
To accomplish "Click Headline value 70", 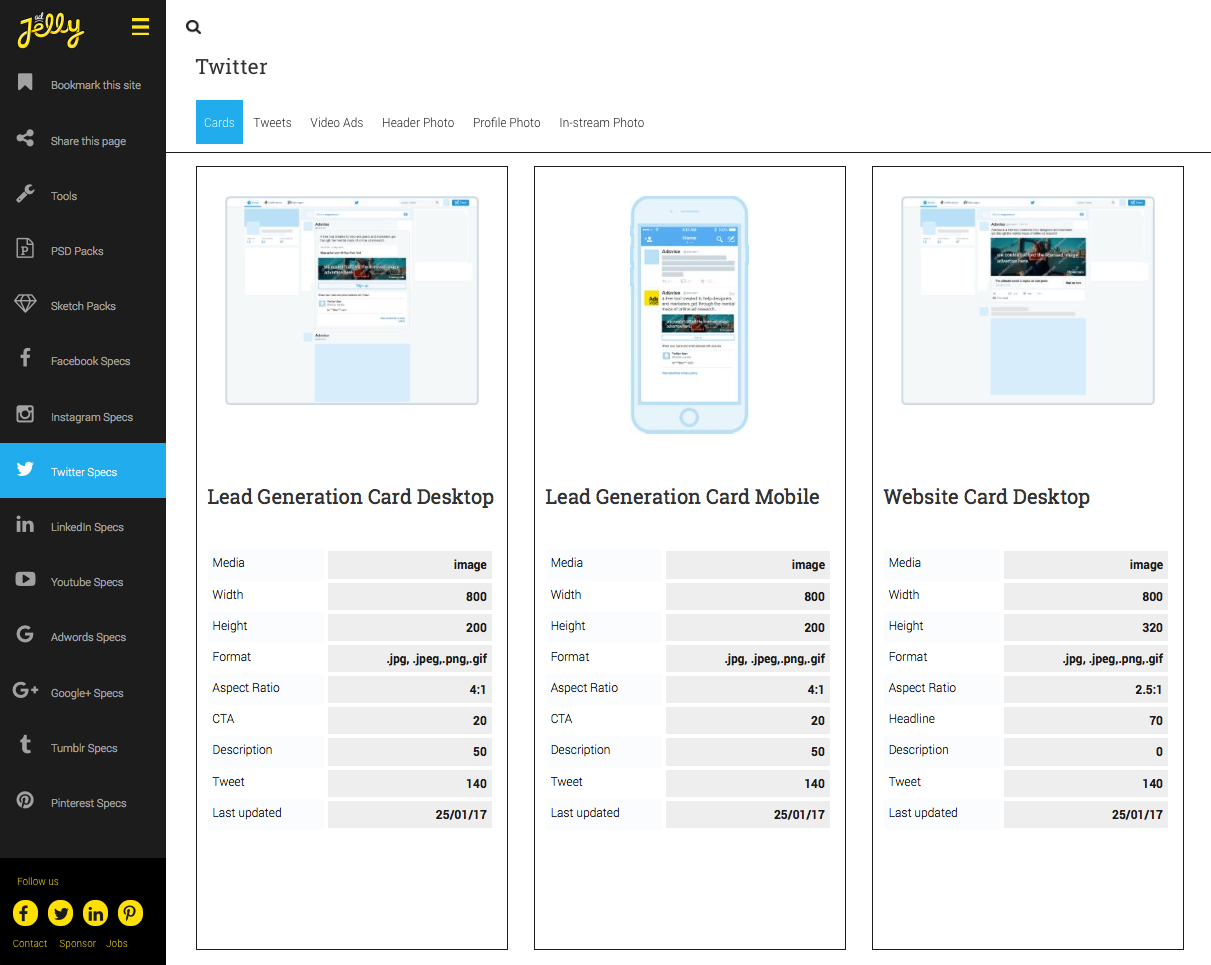I will pos(1086,720).
